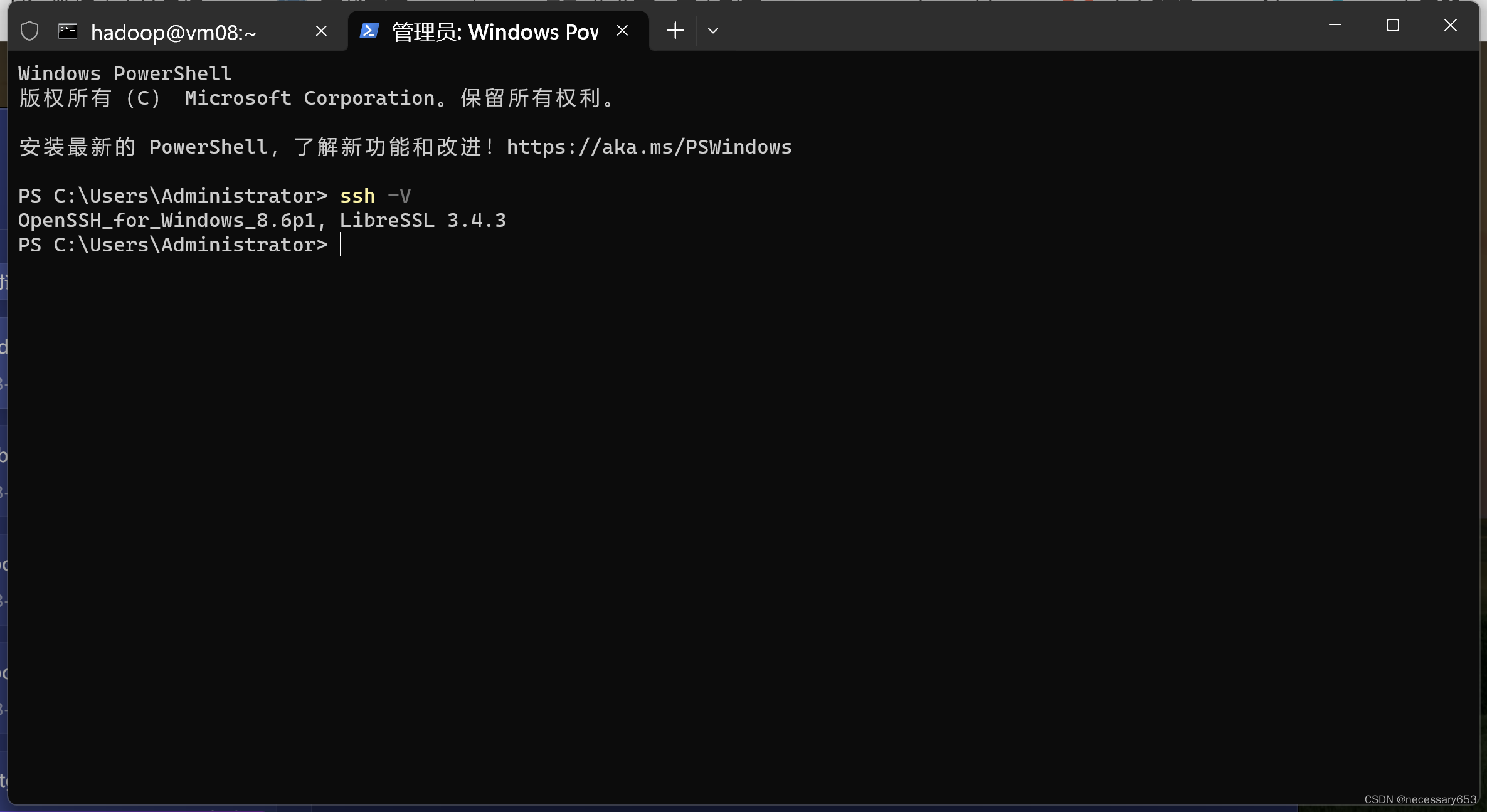This screenshot has height=812, width=1487.
Task: Open a new terminal tab
Action: 675,31
